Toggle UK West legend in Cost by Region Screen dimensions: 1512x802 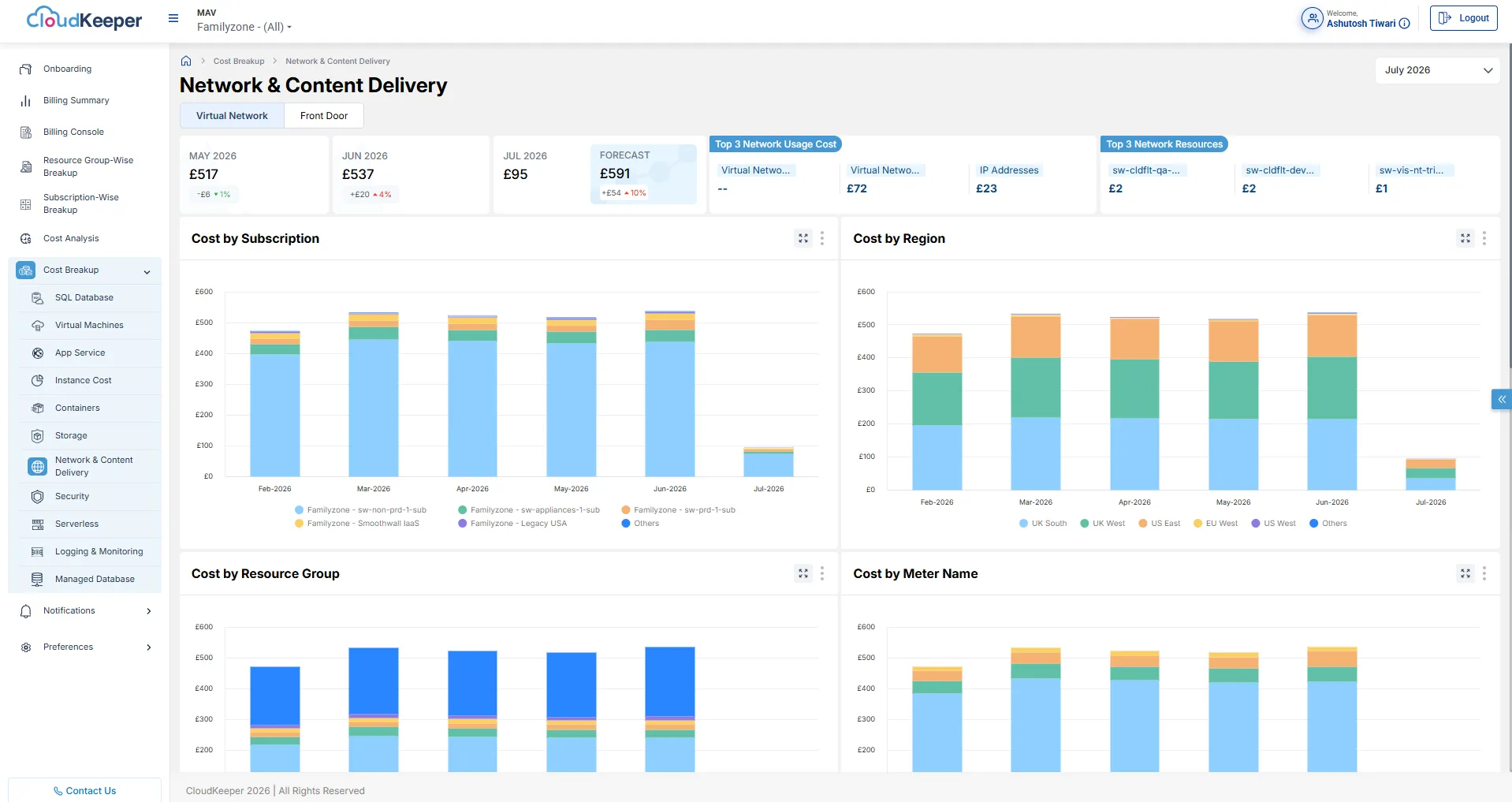pos(1103,524)
